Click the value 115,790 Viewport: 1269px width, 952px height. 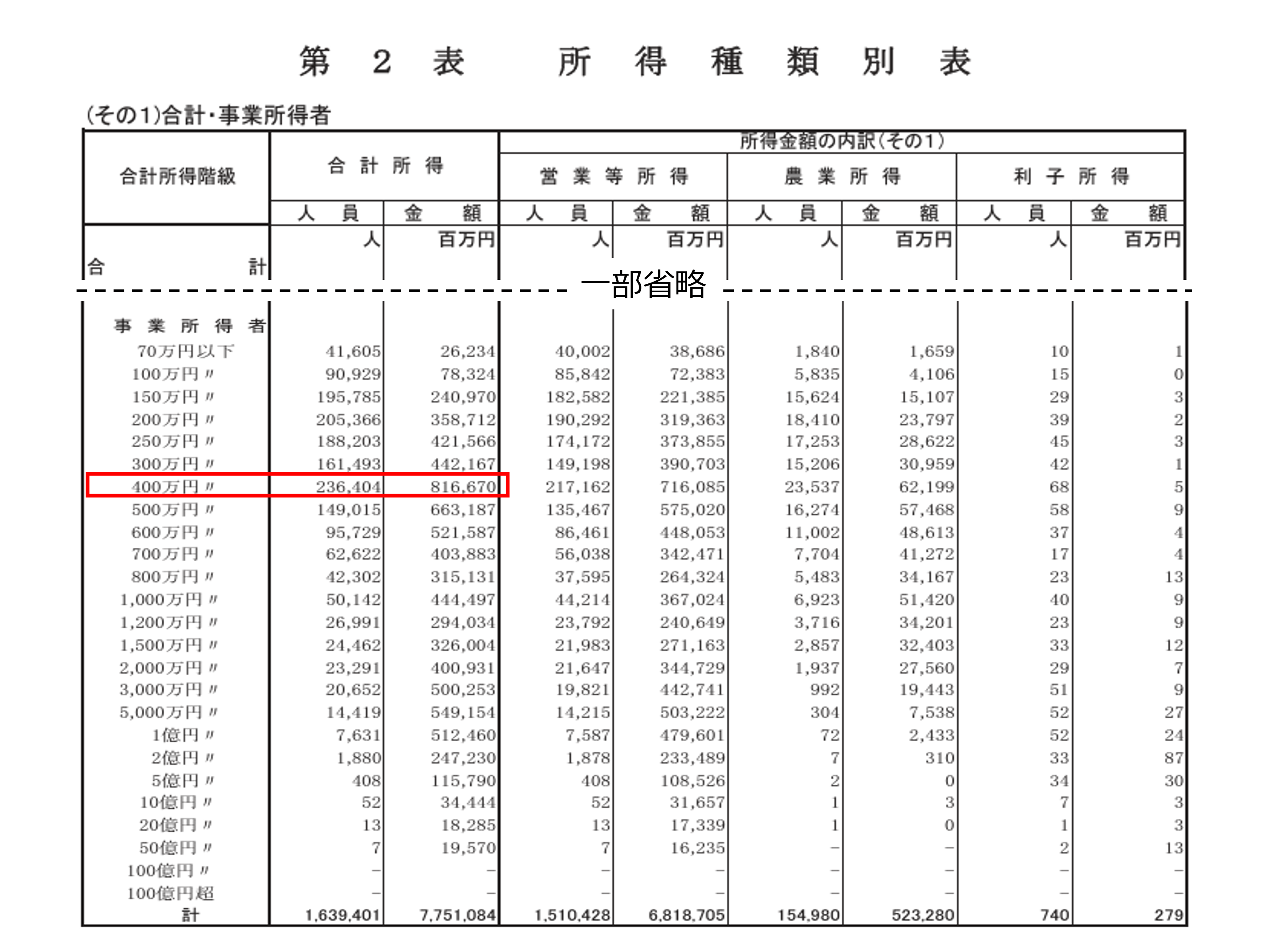pyautogui.click(x=463, y=782)
